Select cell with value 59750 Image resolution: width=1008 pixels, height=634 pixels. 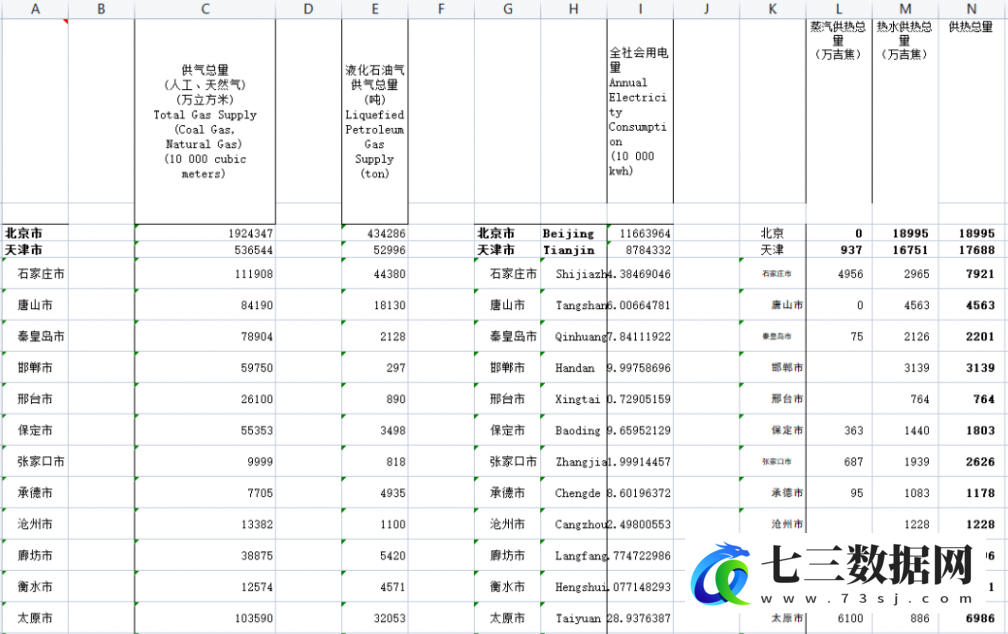tap(205, 367)
